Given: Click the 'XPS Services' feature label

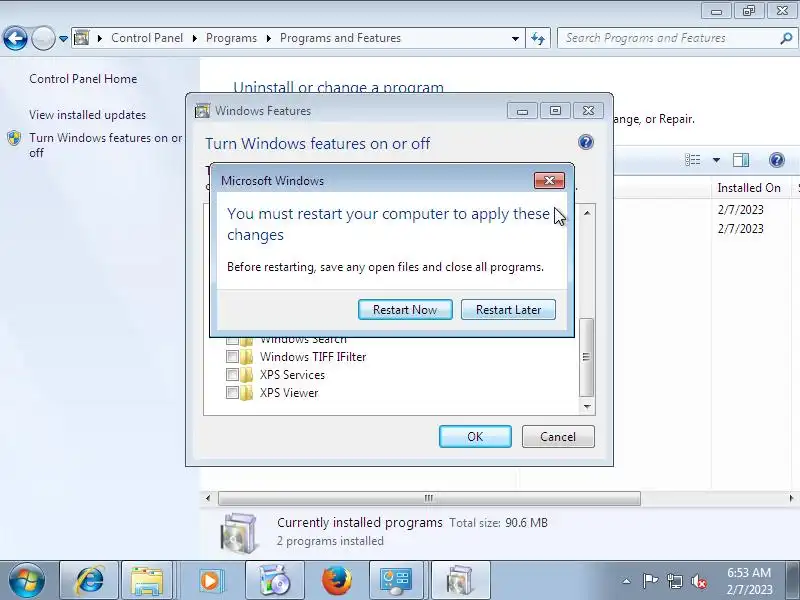Looking at the screenshot, I should click(292, 375).
